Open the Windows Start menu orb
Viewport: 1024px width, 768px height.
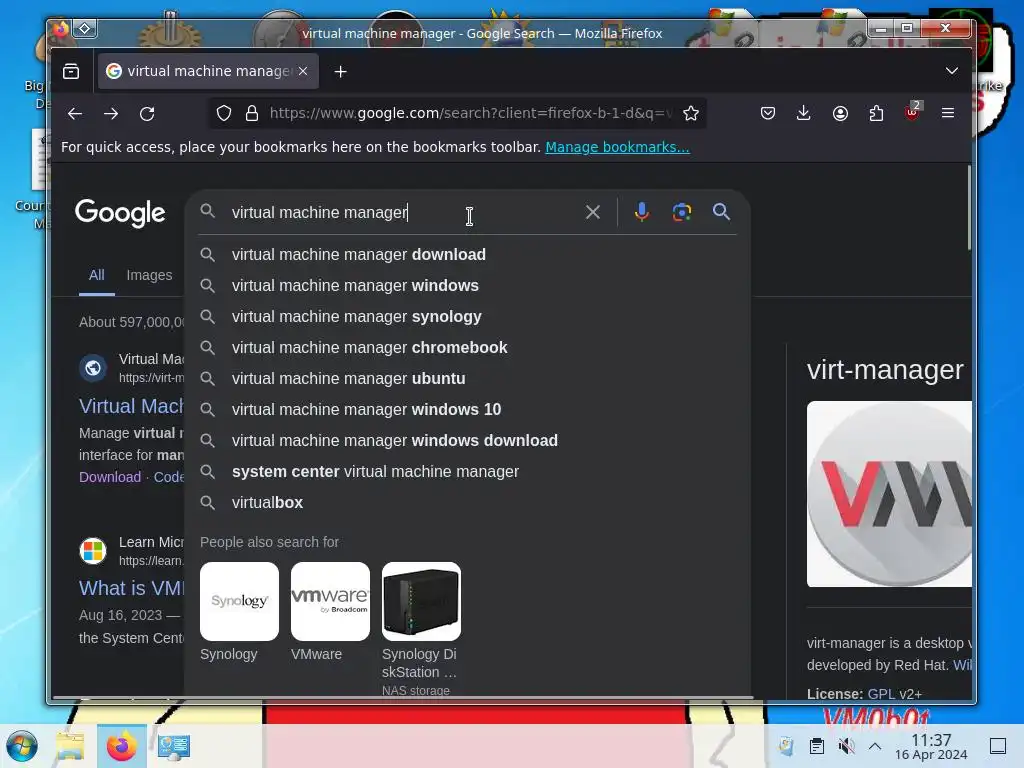pos(22,746)
